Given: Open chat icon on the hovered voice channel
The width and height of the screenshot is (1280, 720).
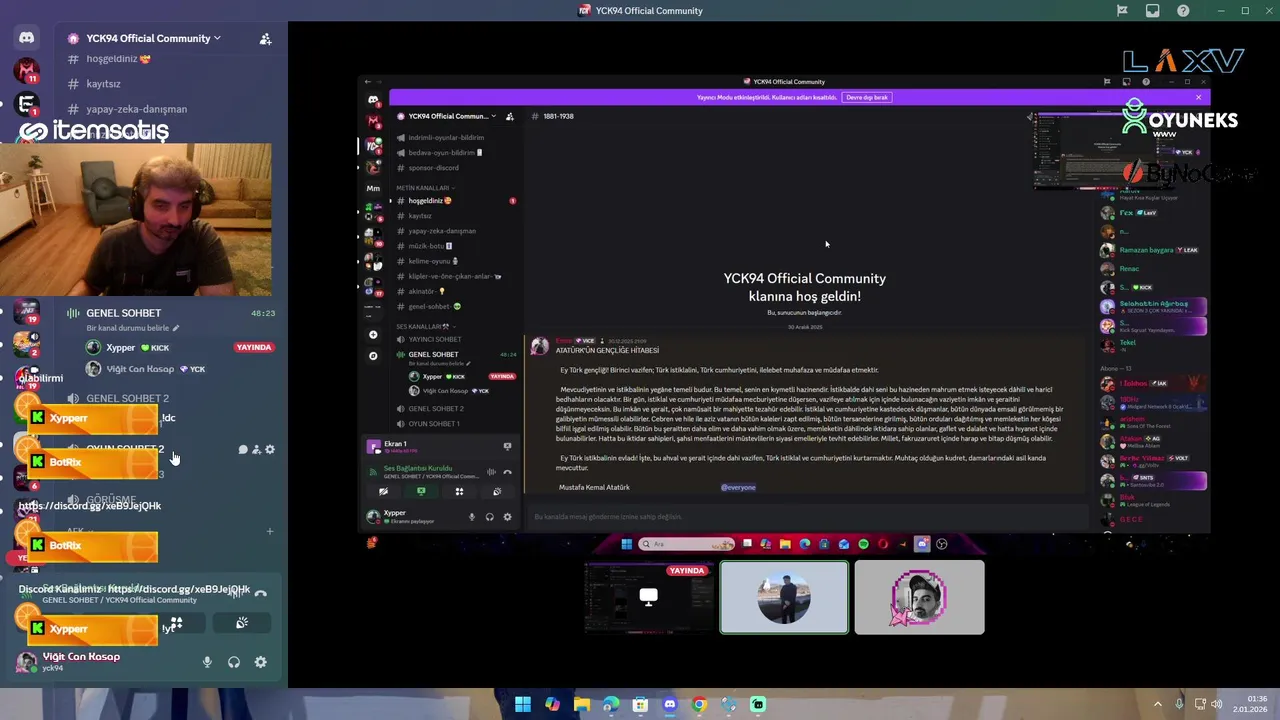Looking at the screenshot, I should point(243,450).
